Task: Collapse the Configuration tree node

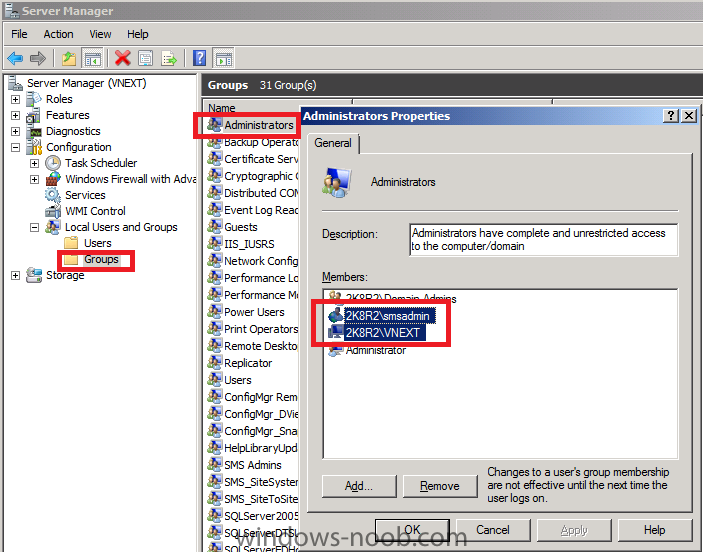Action: pyautogui.click(x=15, y=147)
